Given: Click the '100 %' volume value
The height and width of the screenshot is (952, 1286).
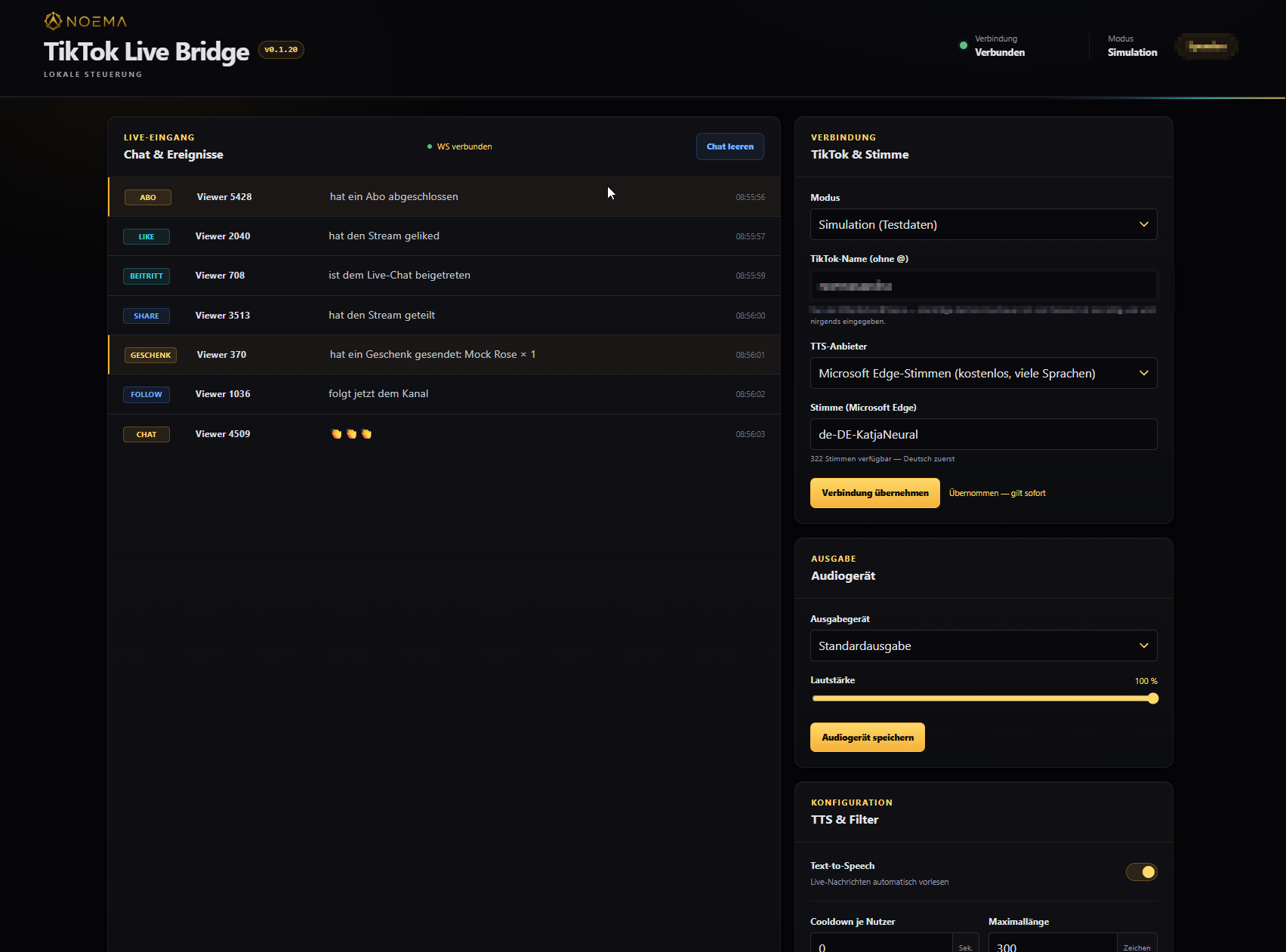Looking at the screenshot, I should tap(1146, 681).
